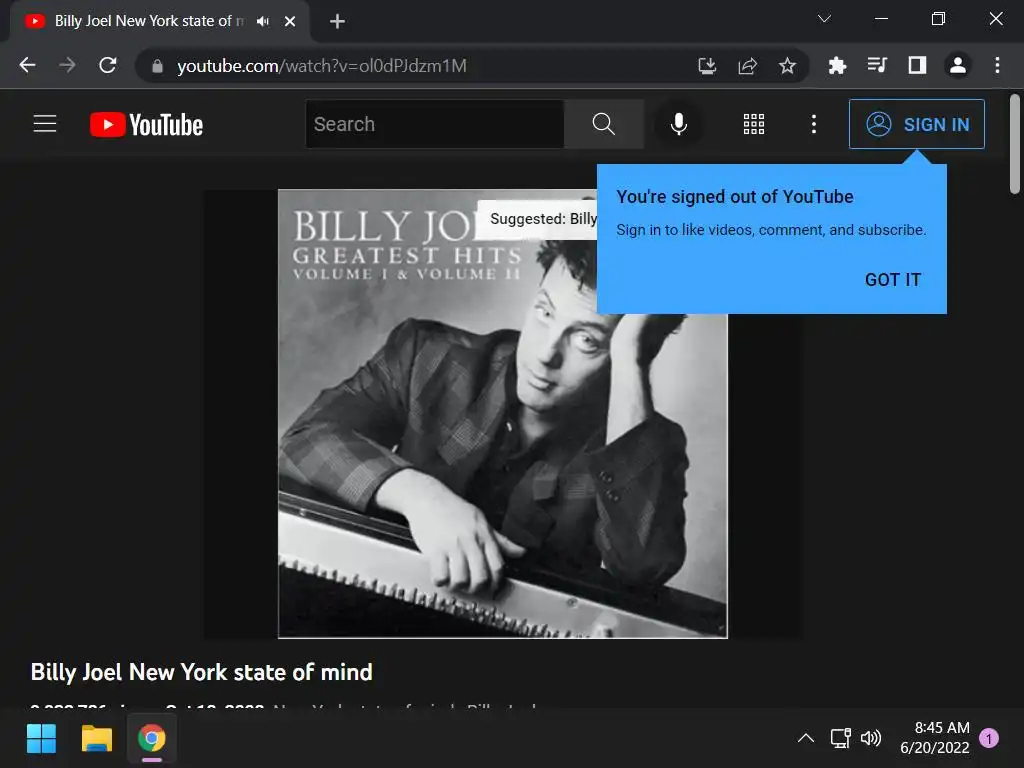Start voice search with the microphone
1024x768 pixels.
pyautogui.click(x=679, y=124)
